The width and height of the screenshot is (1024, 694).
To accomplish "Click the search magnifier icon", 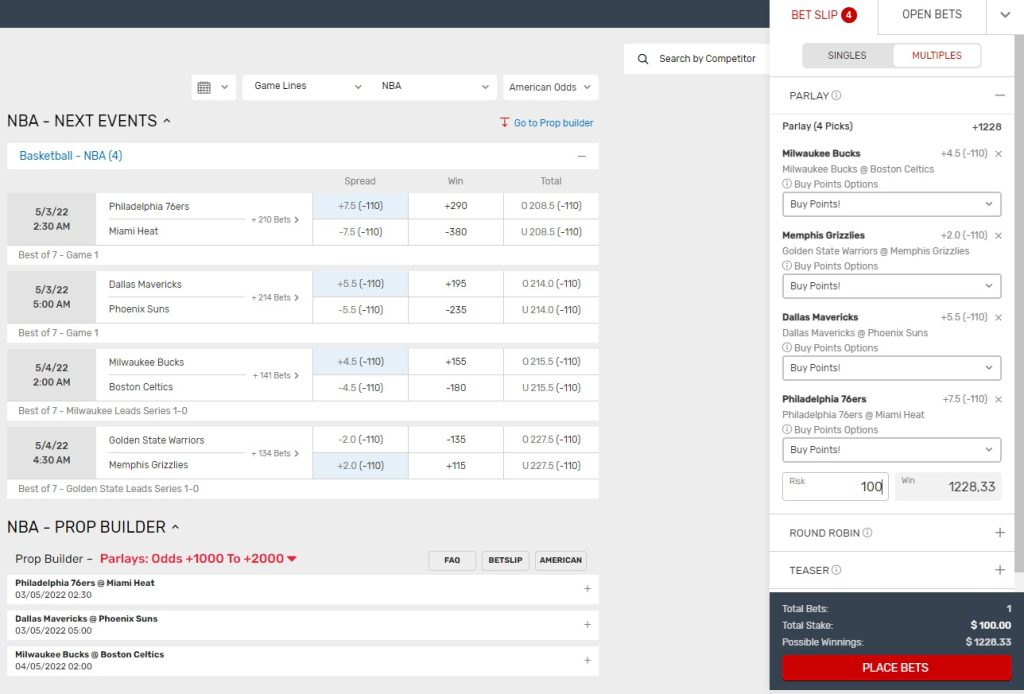I will (643, 59).
